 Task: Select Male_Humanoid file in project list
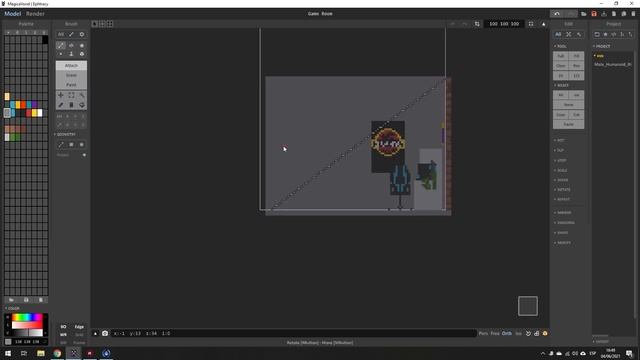(613, 64)
